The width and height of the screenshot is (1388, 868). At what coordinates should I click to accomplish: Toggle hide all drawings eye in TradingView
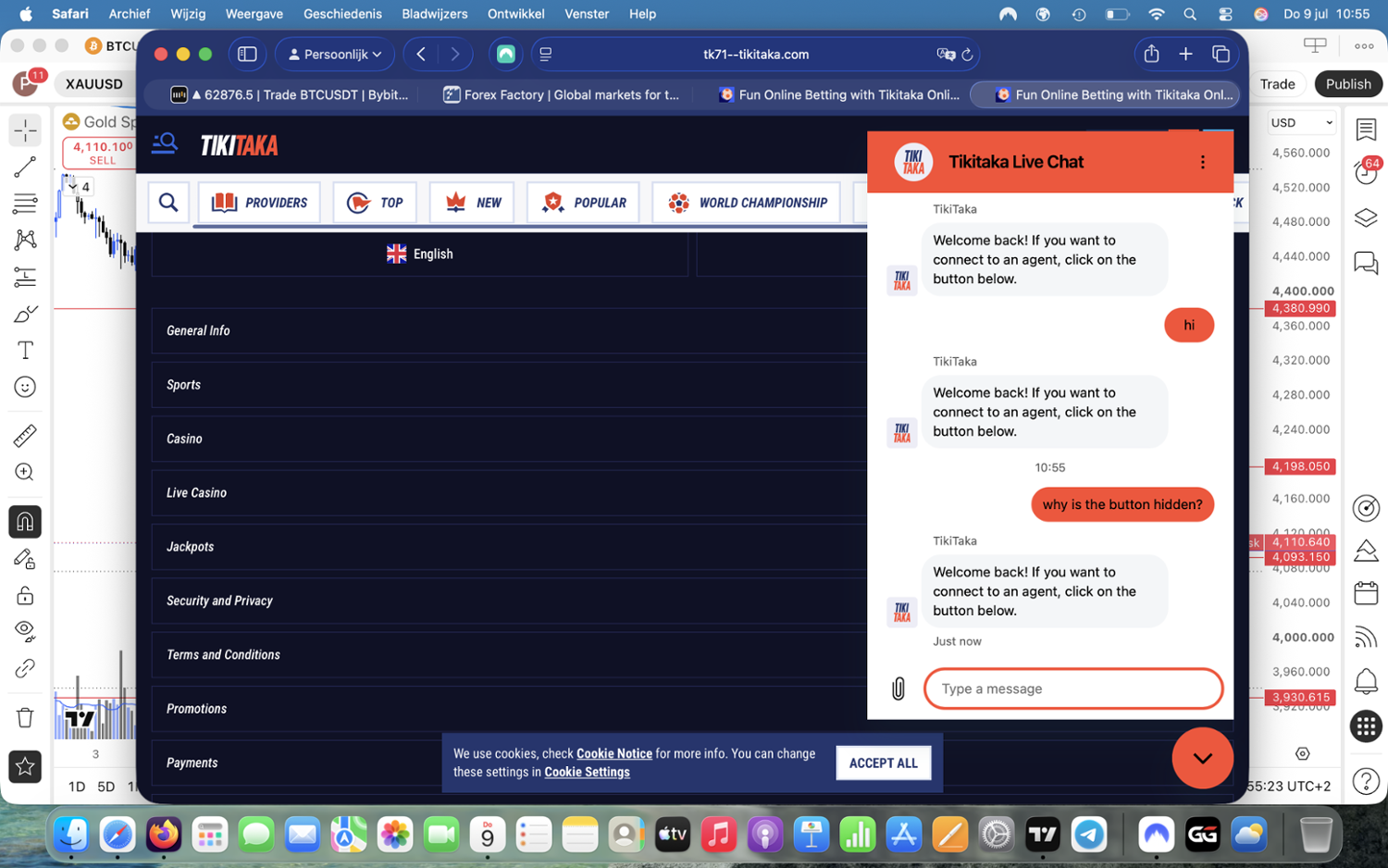pyautogui.click(x=25, y=631)
